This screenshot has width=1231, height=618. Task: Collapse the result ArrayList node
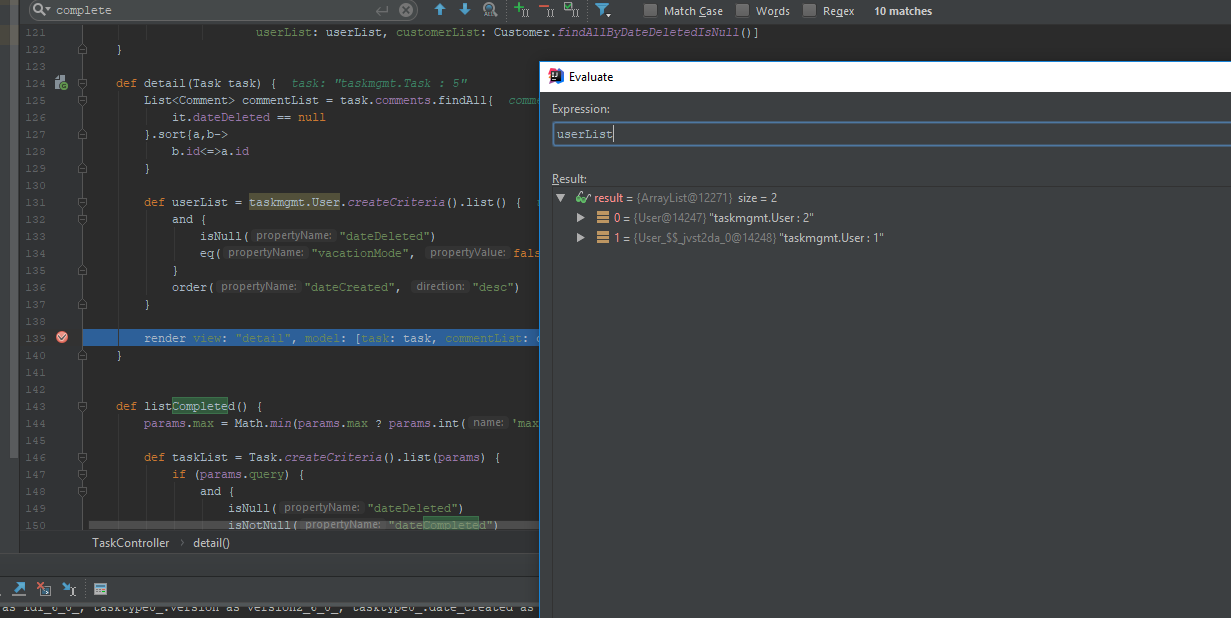pos(561,198)
